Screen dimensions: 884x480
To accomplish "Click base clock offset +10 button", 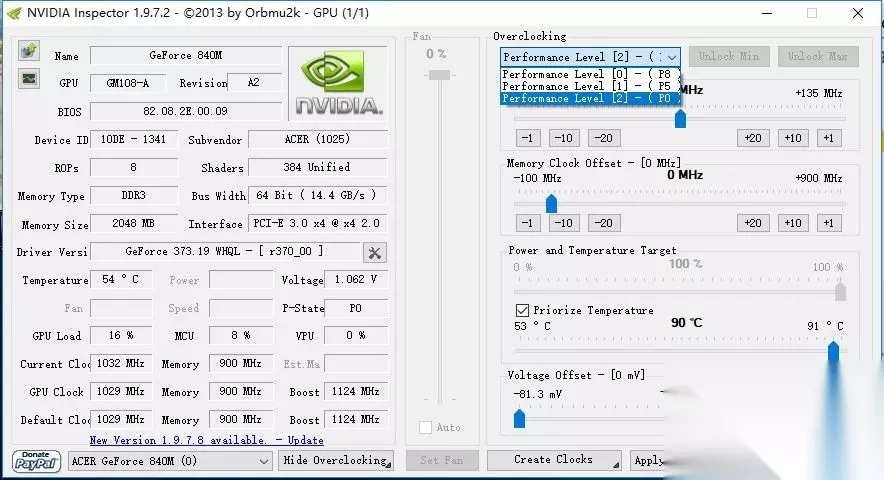I will coord(793,138).
